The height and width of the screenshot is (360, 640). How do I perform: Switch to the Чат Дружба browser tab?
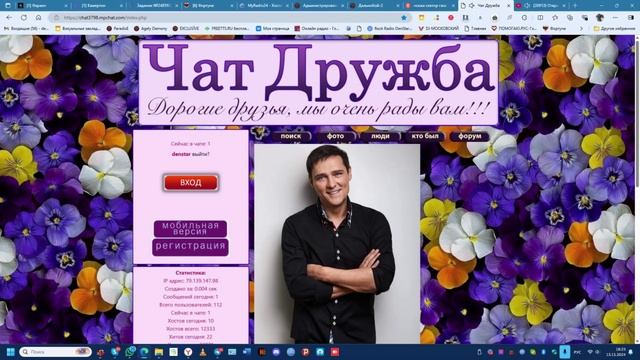point(485,6)
